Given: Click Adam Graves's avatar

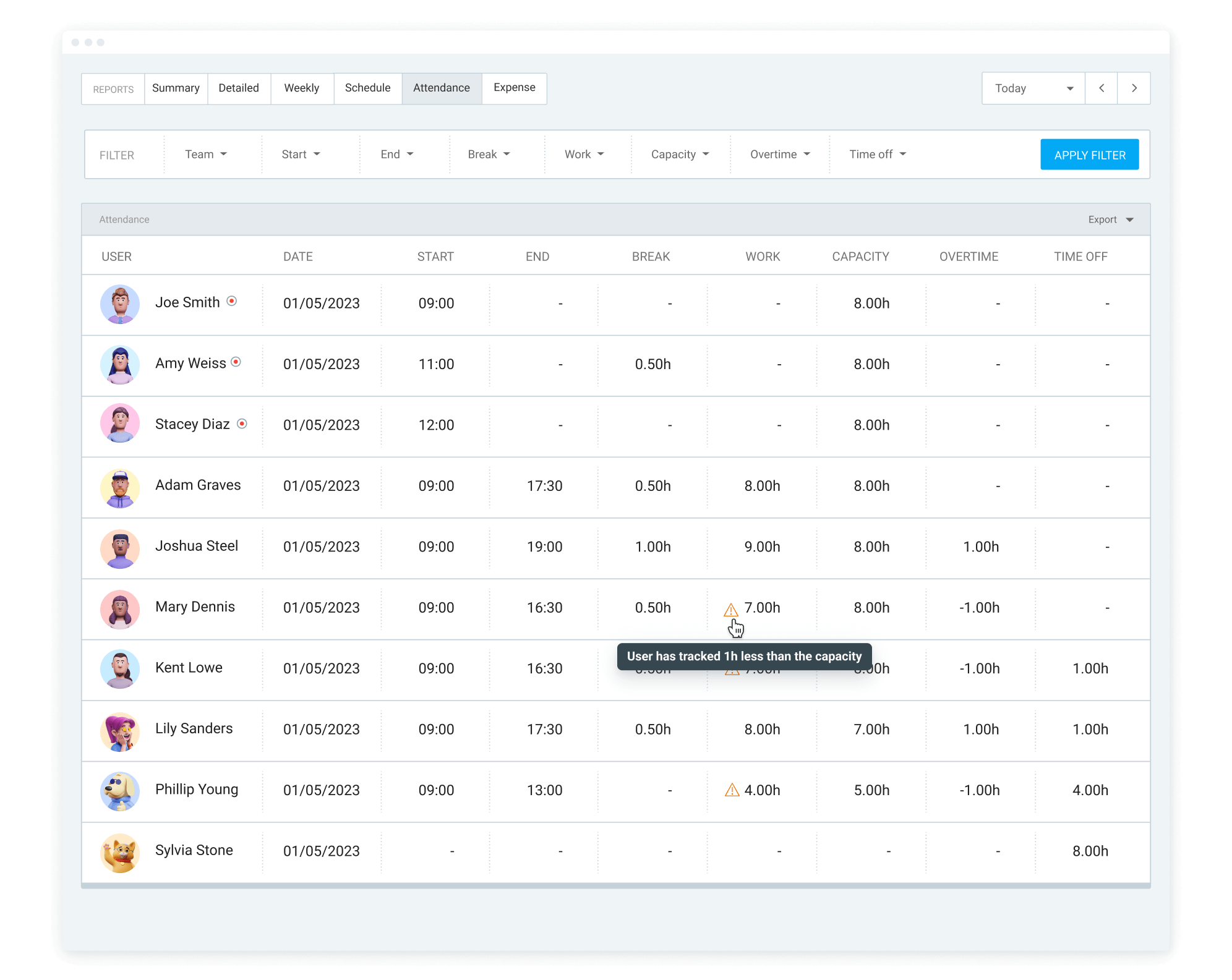Looking at the screenshot, I should 120,487.
